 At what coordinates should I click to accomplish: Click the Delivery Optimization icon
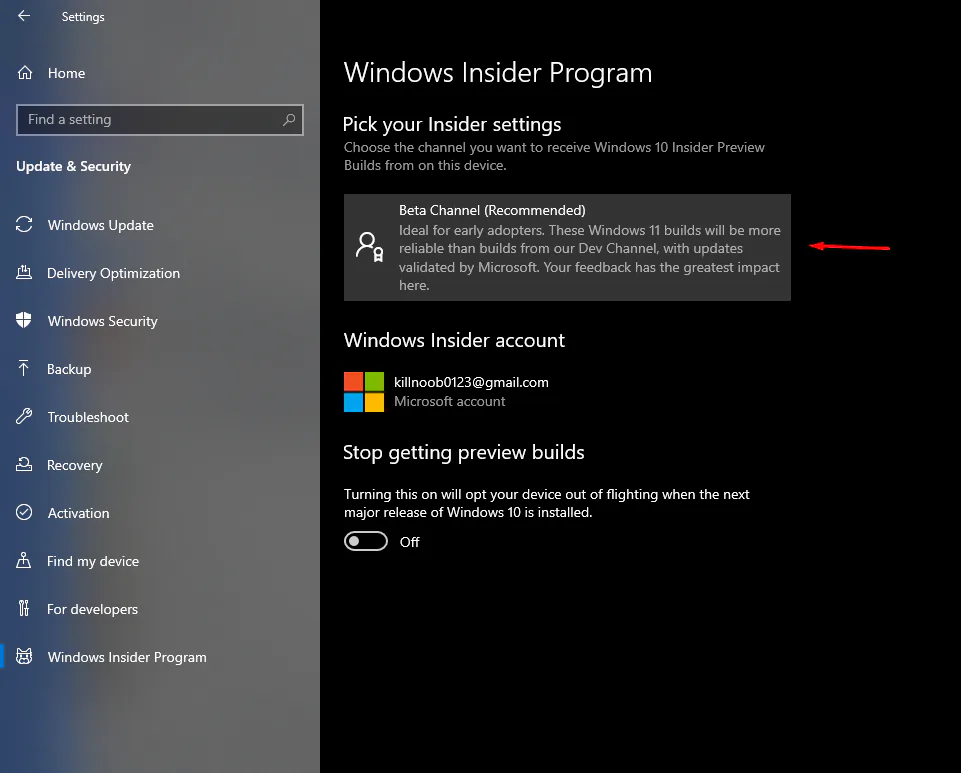click(24, 272)
